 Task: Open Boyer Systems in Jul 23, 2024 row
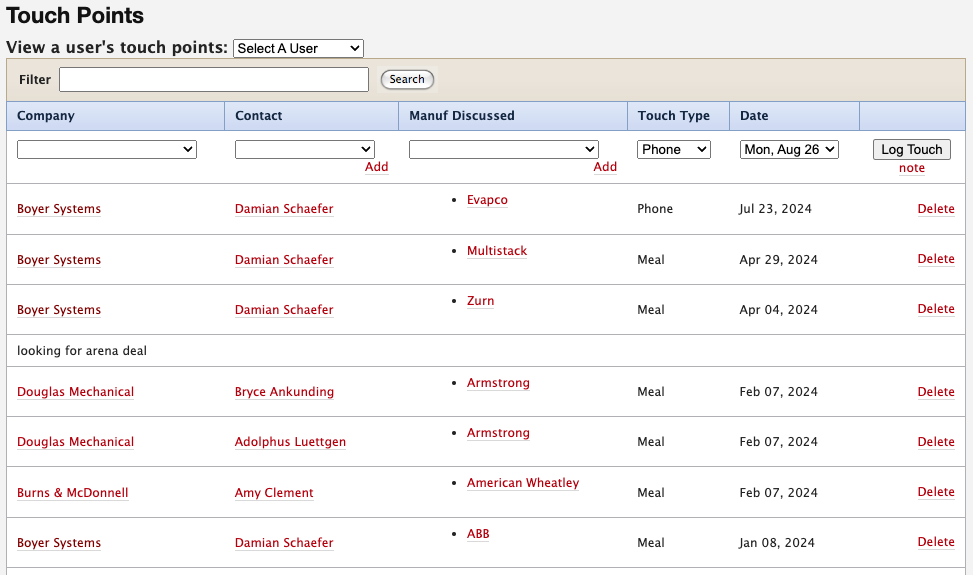(59, 209)
